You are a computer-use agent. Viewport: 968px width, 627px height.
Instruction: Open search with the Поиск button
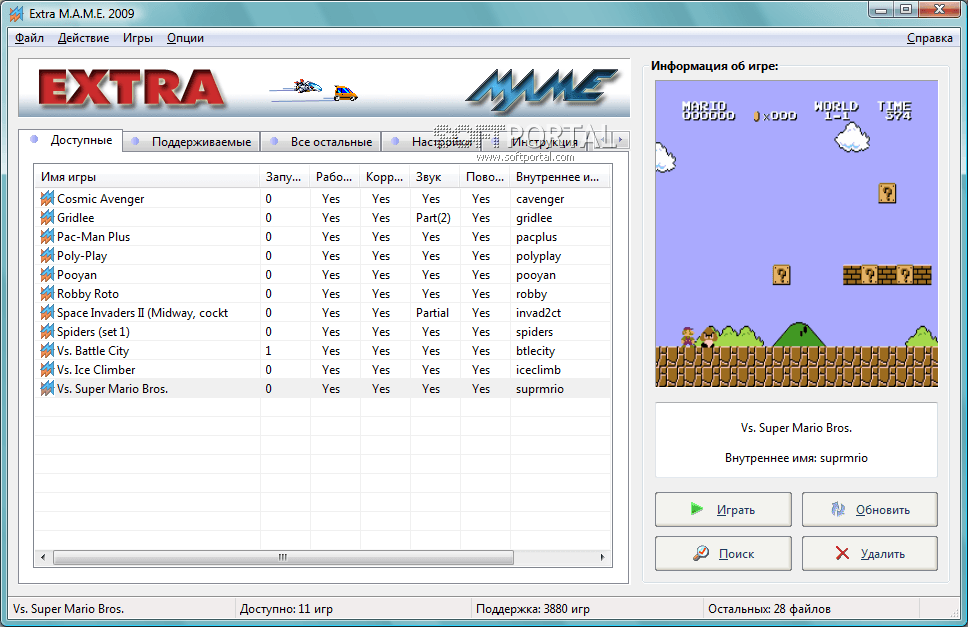point(723,553)
